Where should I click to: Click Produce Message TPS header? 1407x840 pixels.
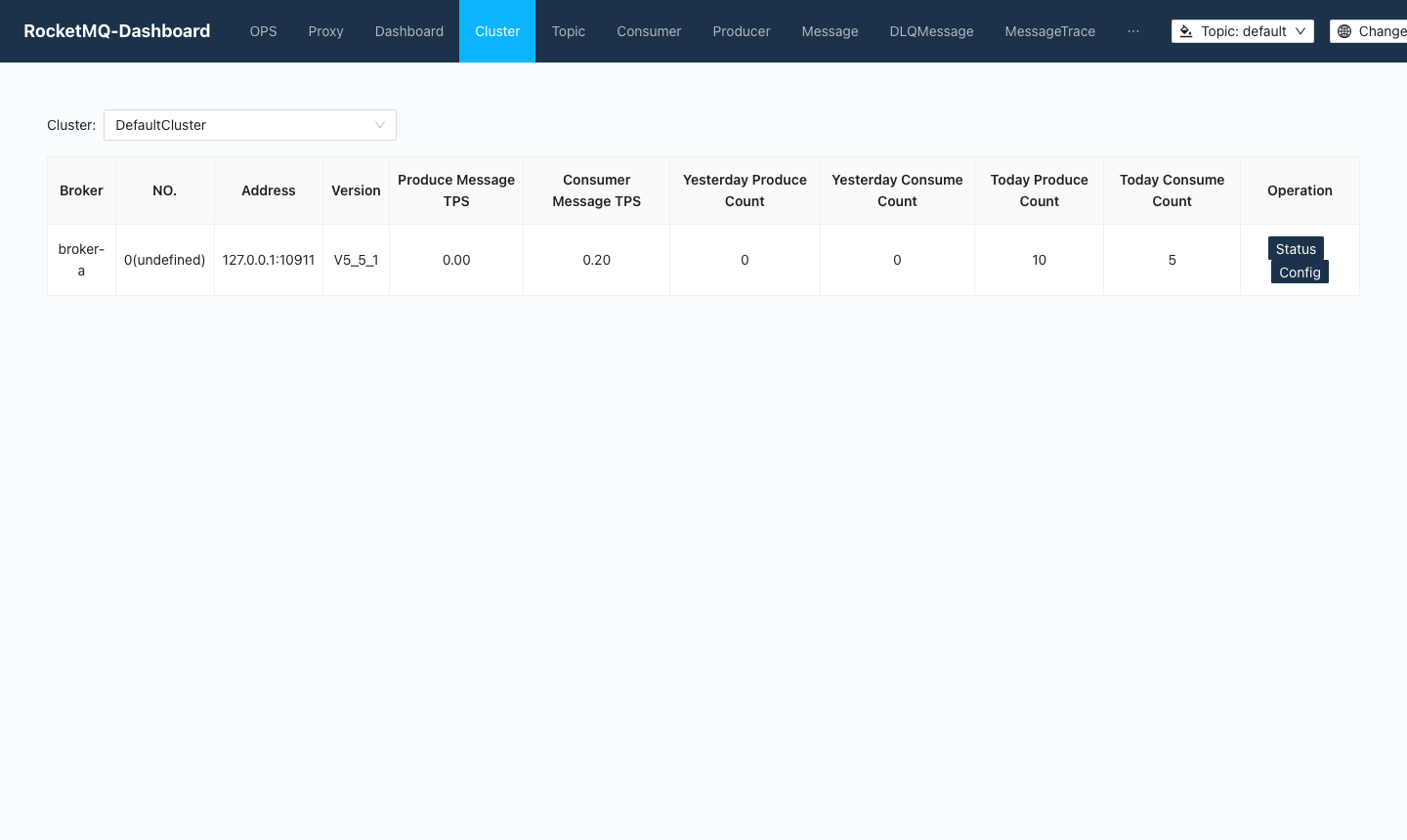tap(456, 190)
